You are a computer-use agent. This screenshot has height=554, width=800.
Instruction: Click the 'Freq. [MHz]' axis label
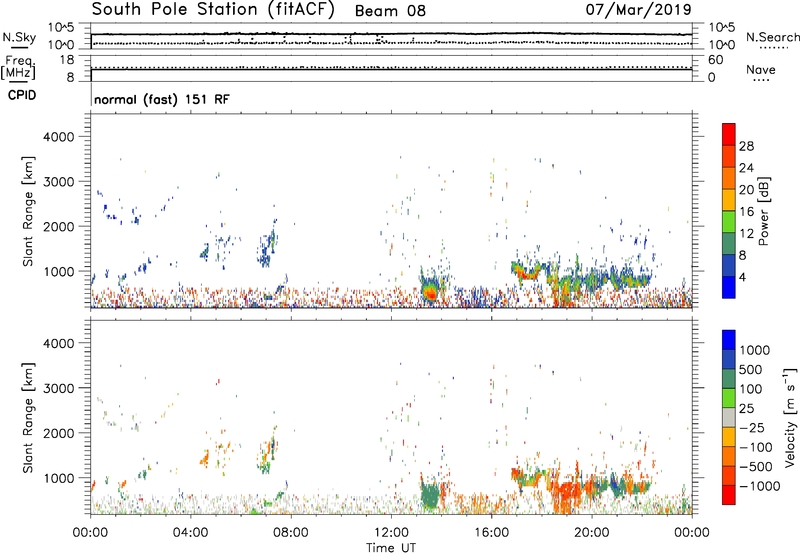pyautogui.click(x=18, y=68)
